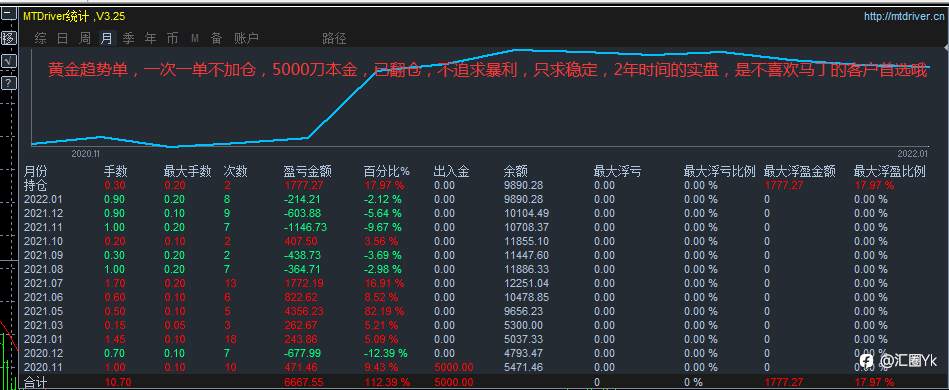Click the 余额 column header
Image resolution: width=949 pixels, height=390 pixels.
point(516,172)
